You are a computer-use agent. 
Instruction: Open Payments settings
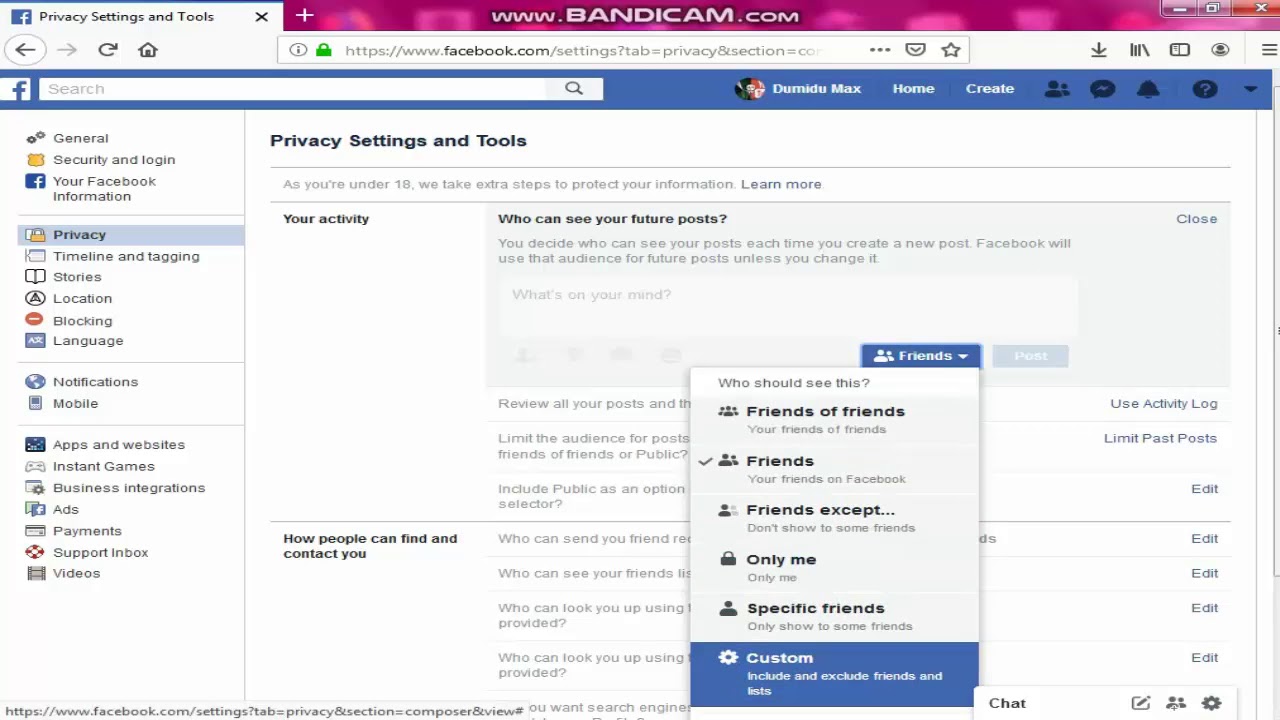point(87,531)
